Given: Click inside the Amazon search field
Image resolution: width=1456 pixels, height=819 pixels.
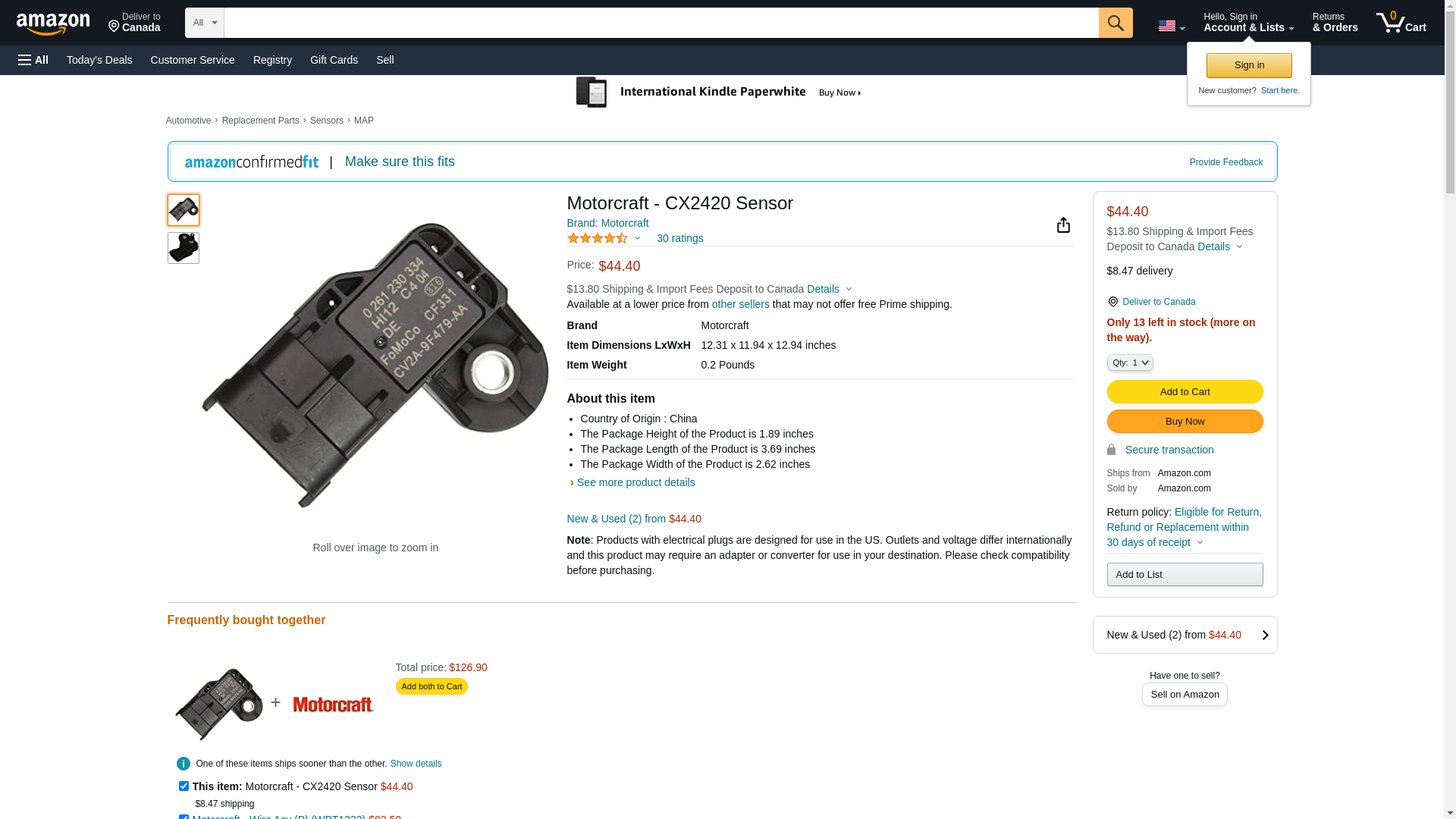Looking at the screenshot, I should coord(661,23).
